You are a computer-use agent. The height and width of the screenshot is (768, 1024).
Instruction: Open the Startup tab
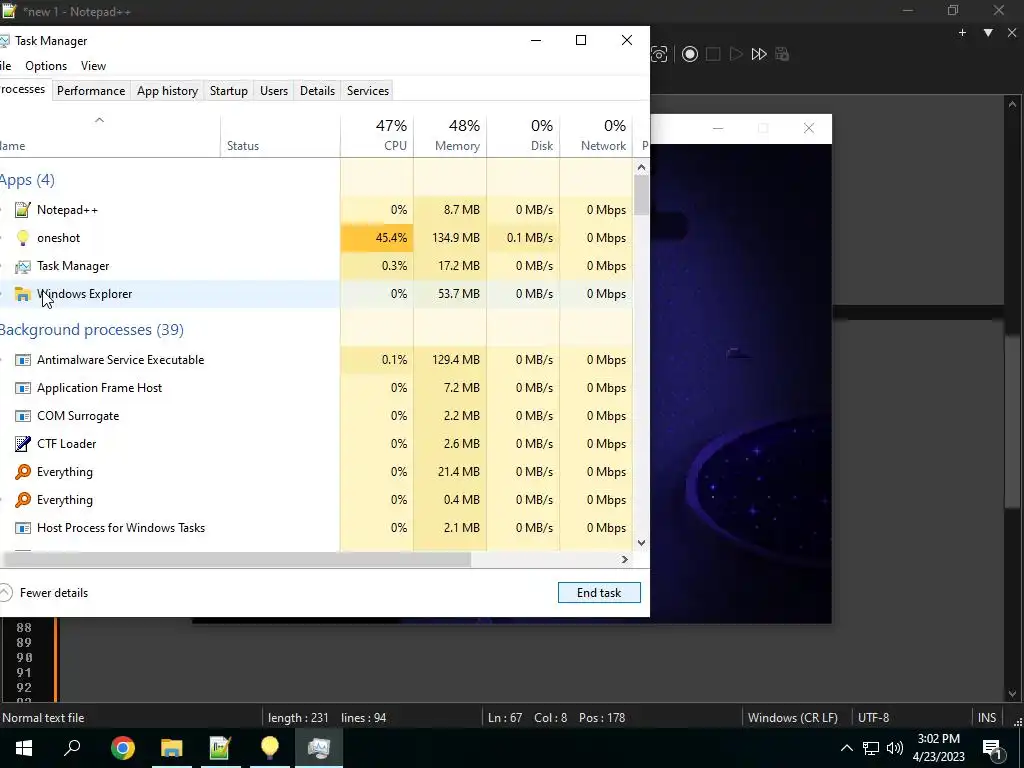[x=229, y=91]
